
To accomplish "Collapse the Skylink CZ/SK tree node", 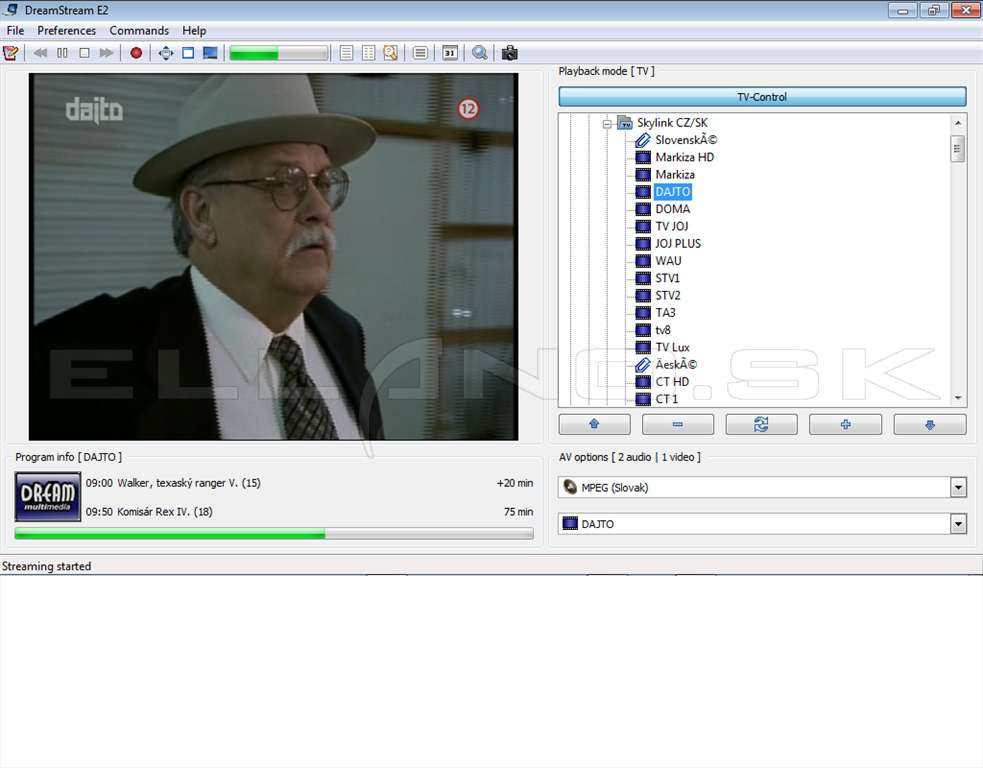I will coord(607,124).
